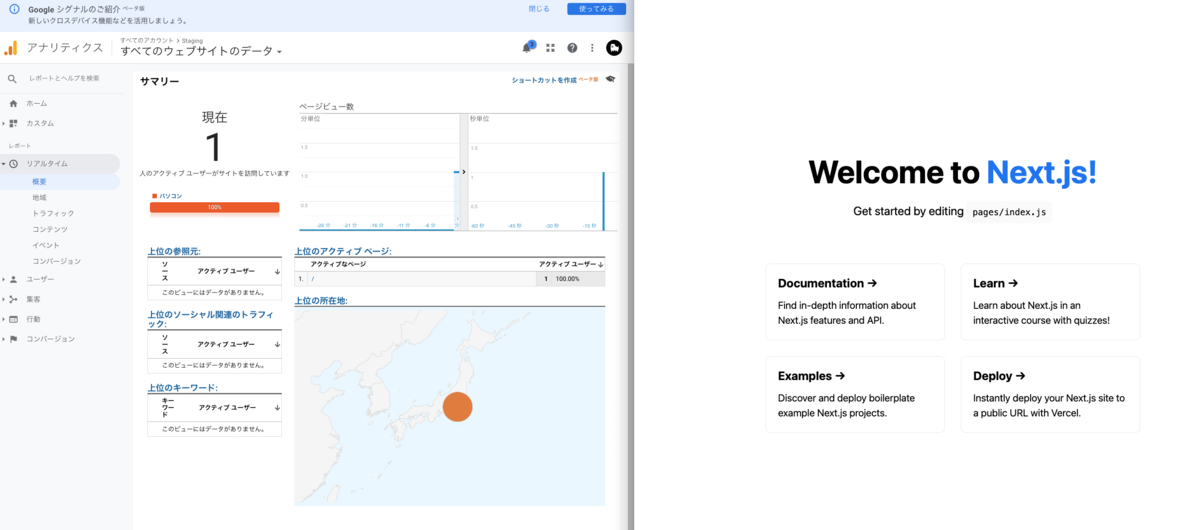Click the ユーザー person icon
The width and height of the screenshot is (1200, 530).
click(13, 279)
